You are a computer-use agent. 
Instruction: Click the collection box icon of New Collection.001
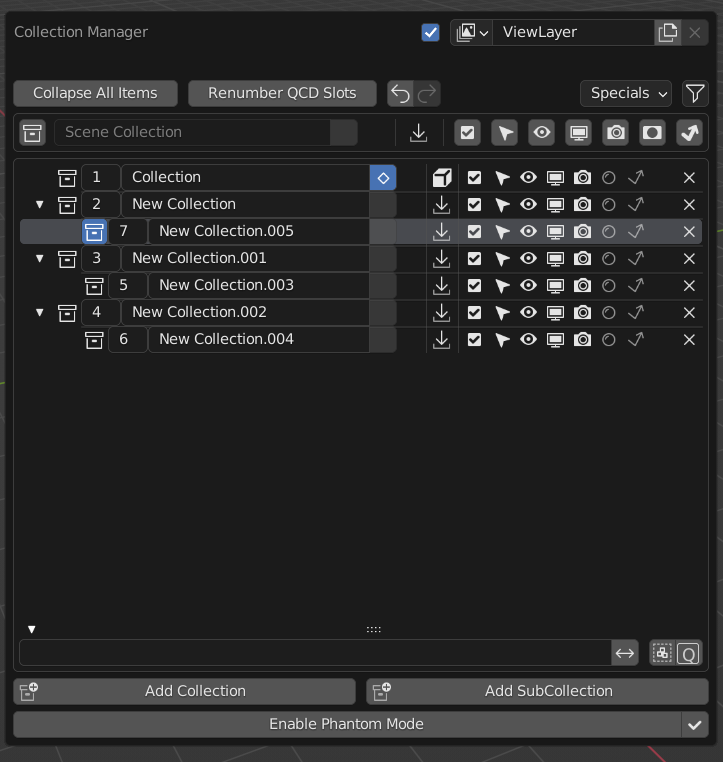point(67,259)
